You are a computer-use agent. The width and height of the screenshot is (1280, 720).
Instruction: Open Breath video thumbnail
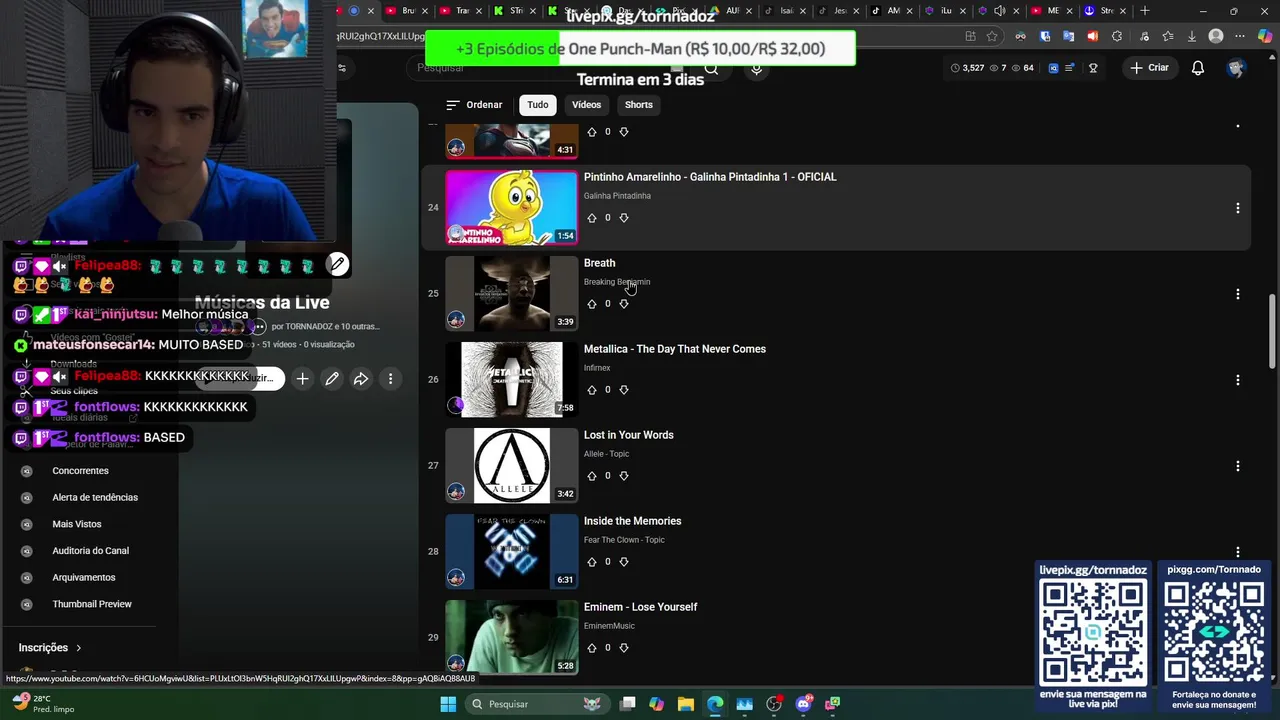pos(511,293)
